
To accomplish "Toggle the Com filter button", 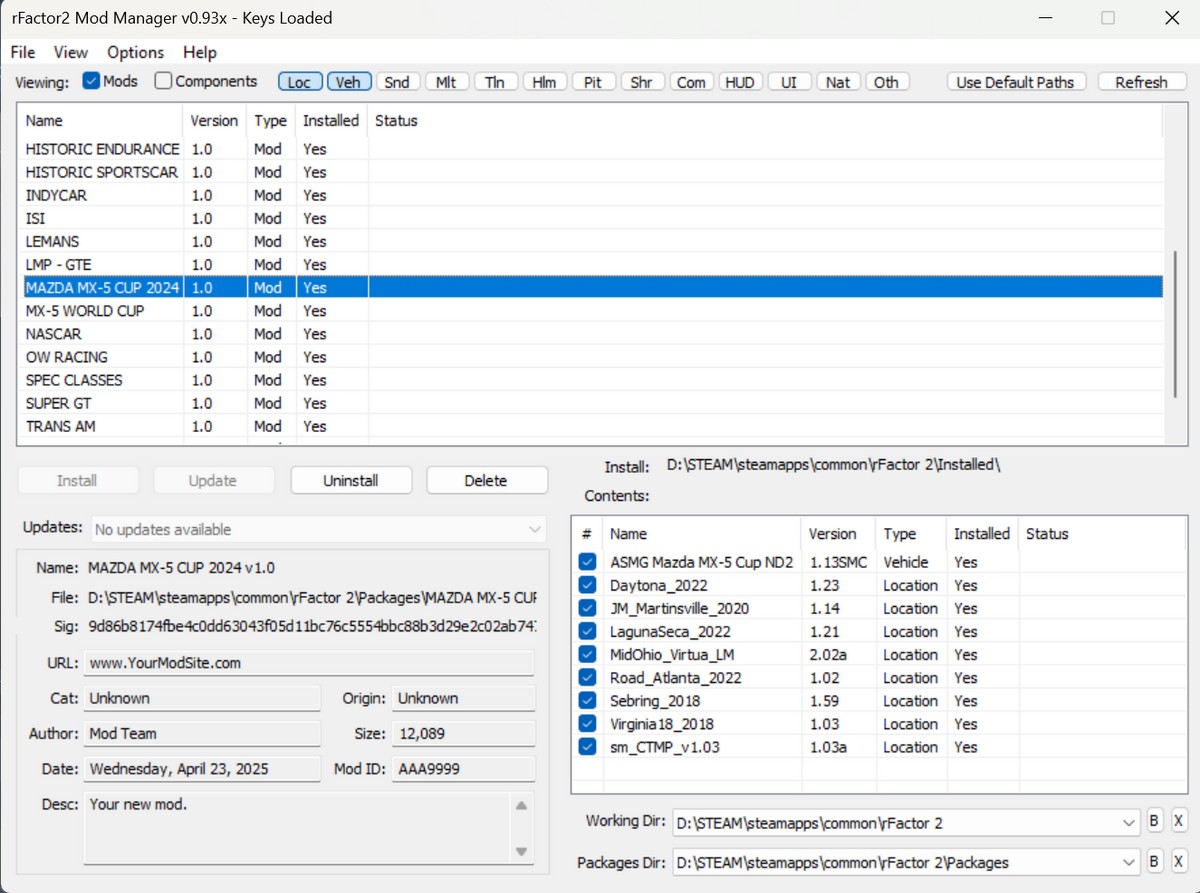I will [691, 82].
